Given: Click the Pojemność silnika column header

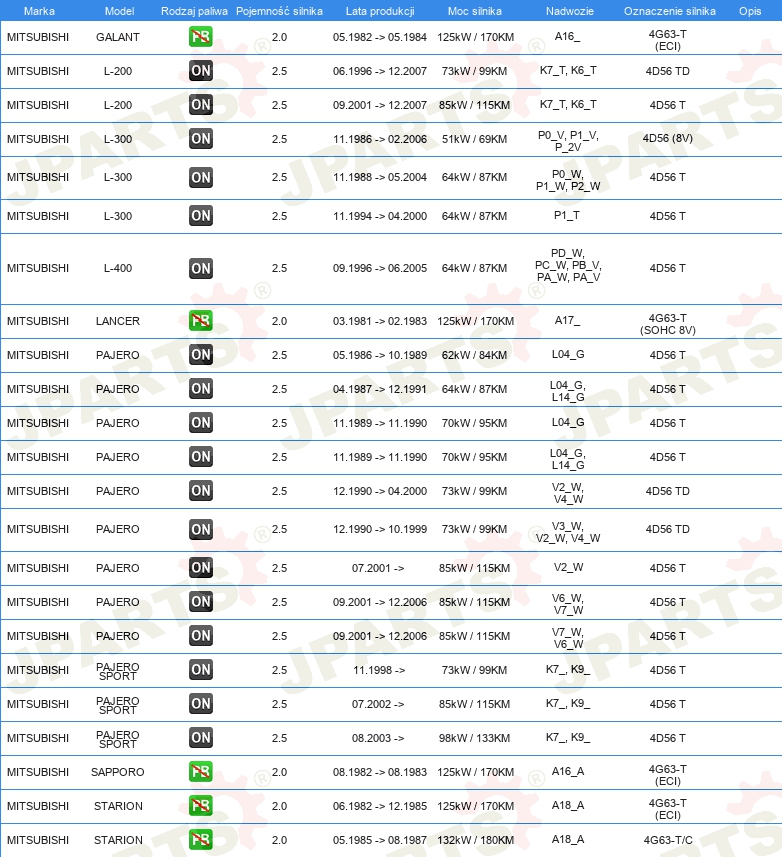Looking at the screenshot, I should (x=279, y=11).
